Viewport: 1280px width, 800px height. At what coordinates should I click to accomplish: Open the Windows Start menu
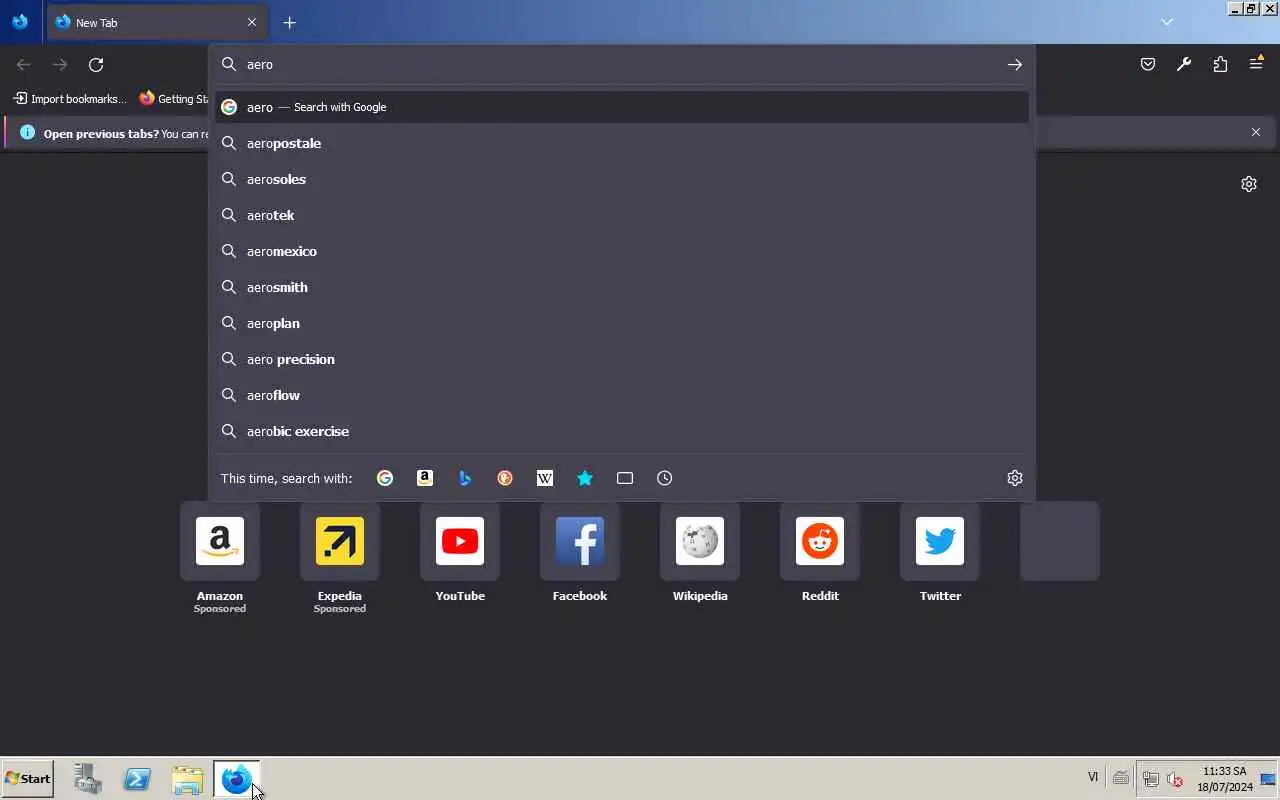[28, 779]
